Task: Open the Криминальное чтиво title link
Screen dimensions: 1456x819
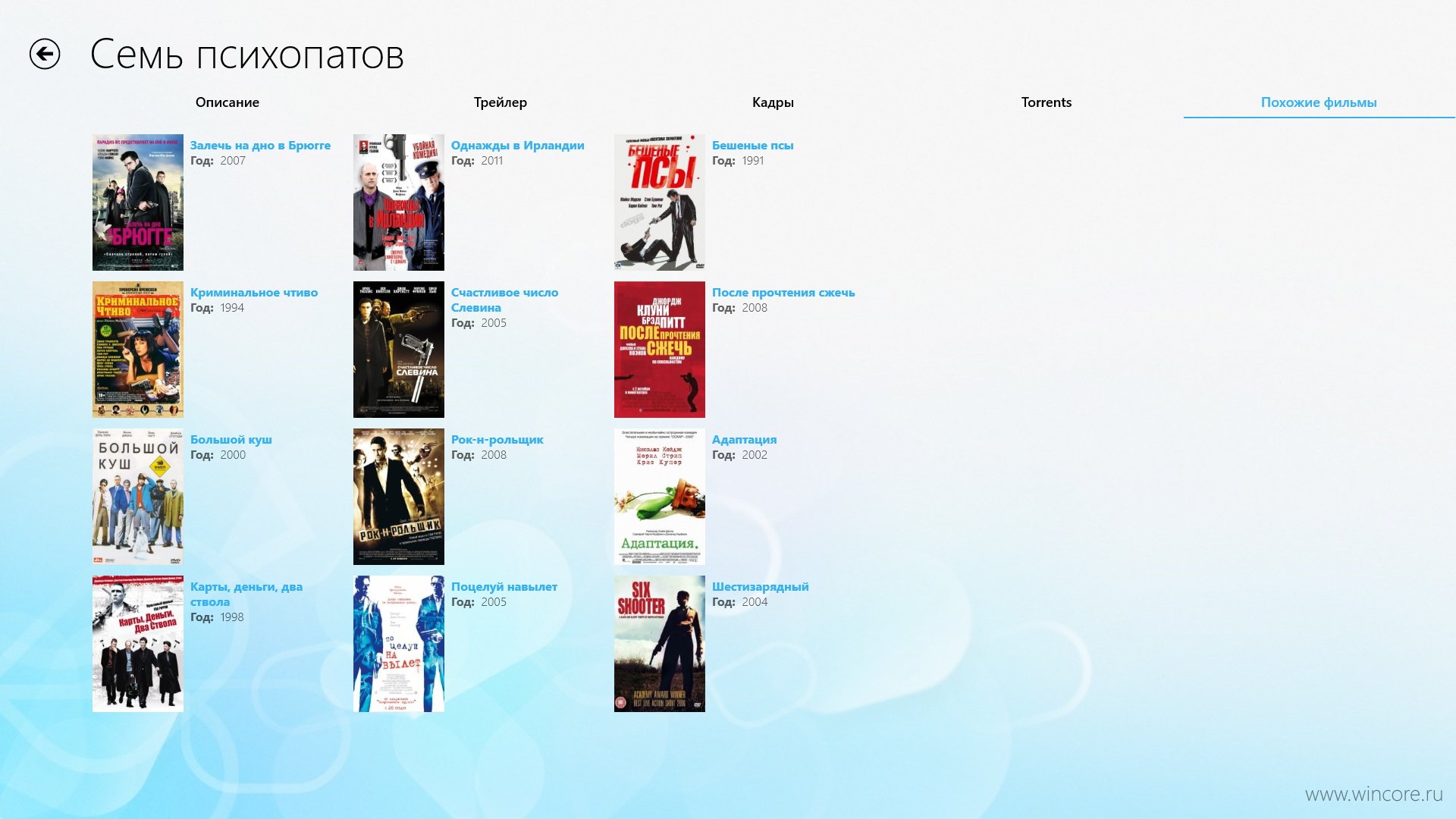Action: click(x=254, y=293)
